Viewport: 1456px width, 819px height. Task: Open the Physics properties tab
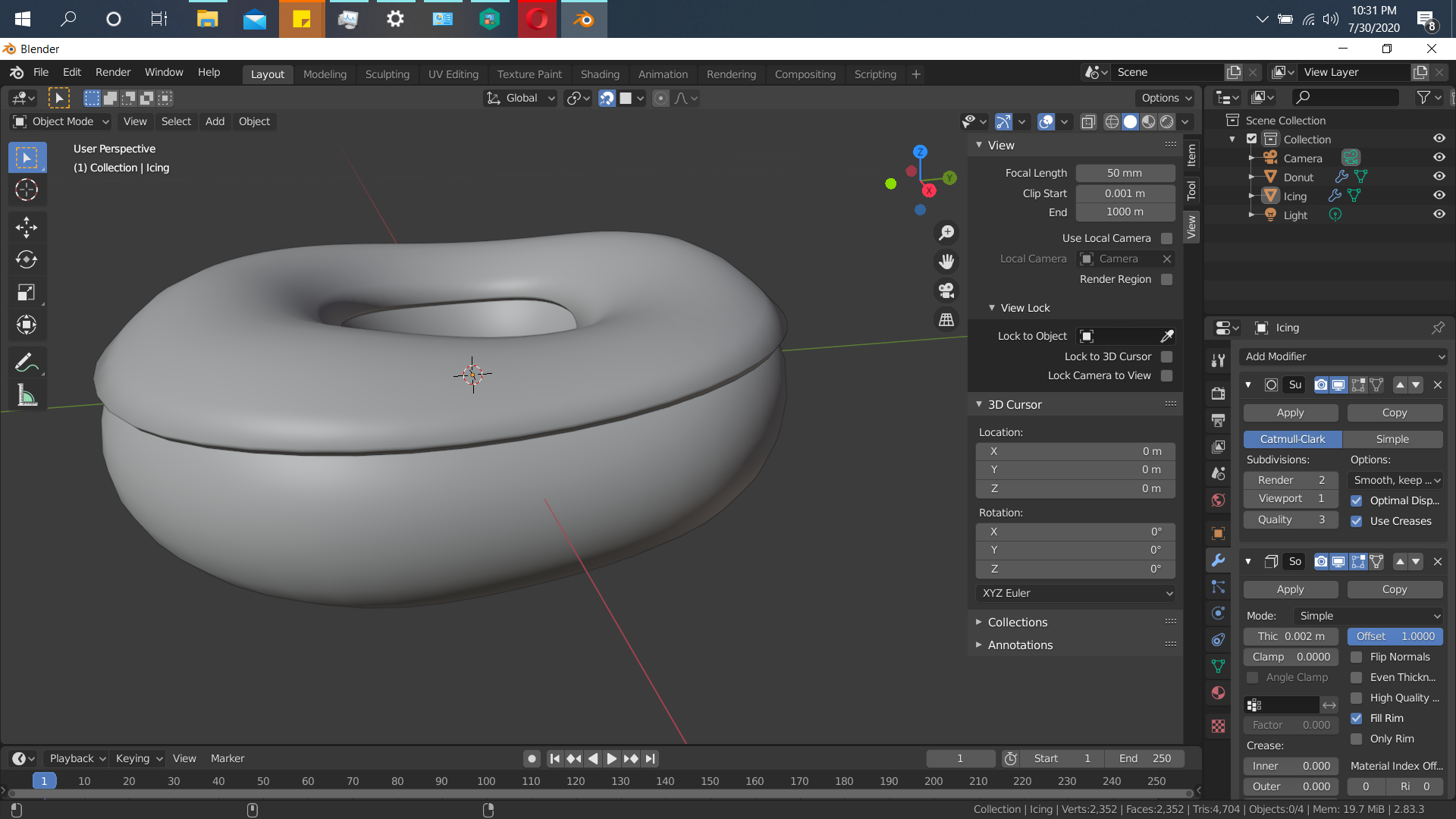(x=1218, y=613)
